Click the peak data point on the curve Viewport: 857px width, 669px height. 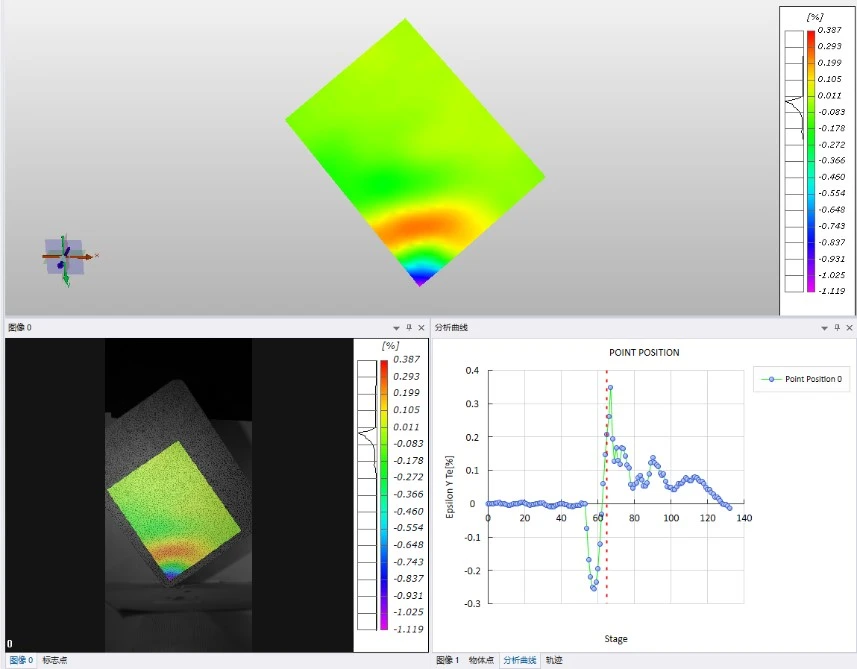coord(610,388)
